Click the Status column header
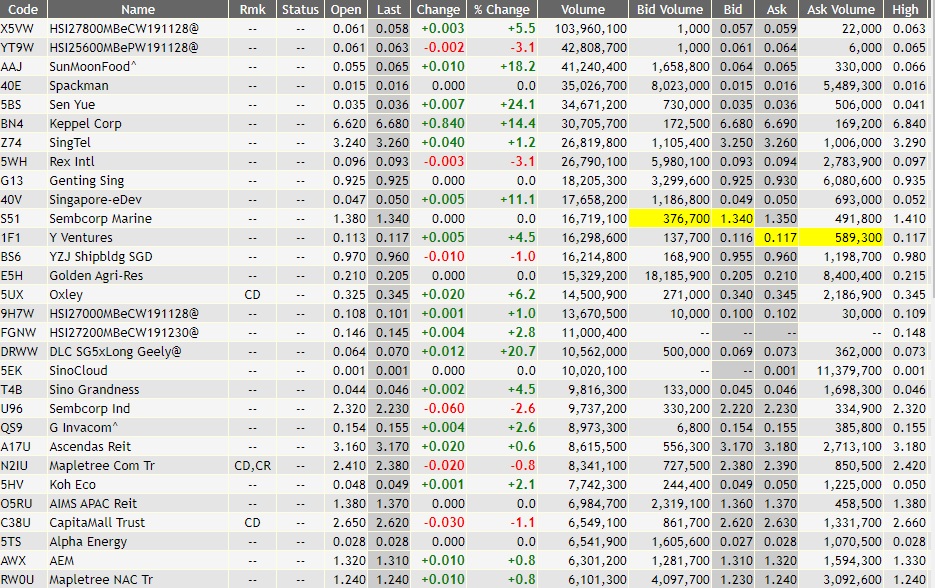The image size is (935, 588). coord(300,9)
